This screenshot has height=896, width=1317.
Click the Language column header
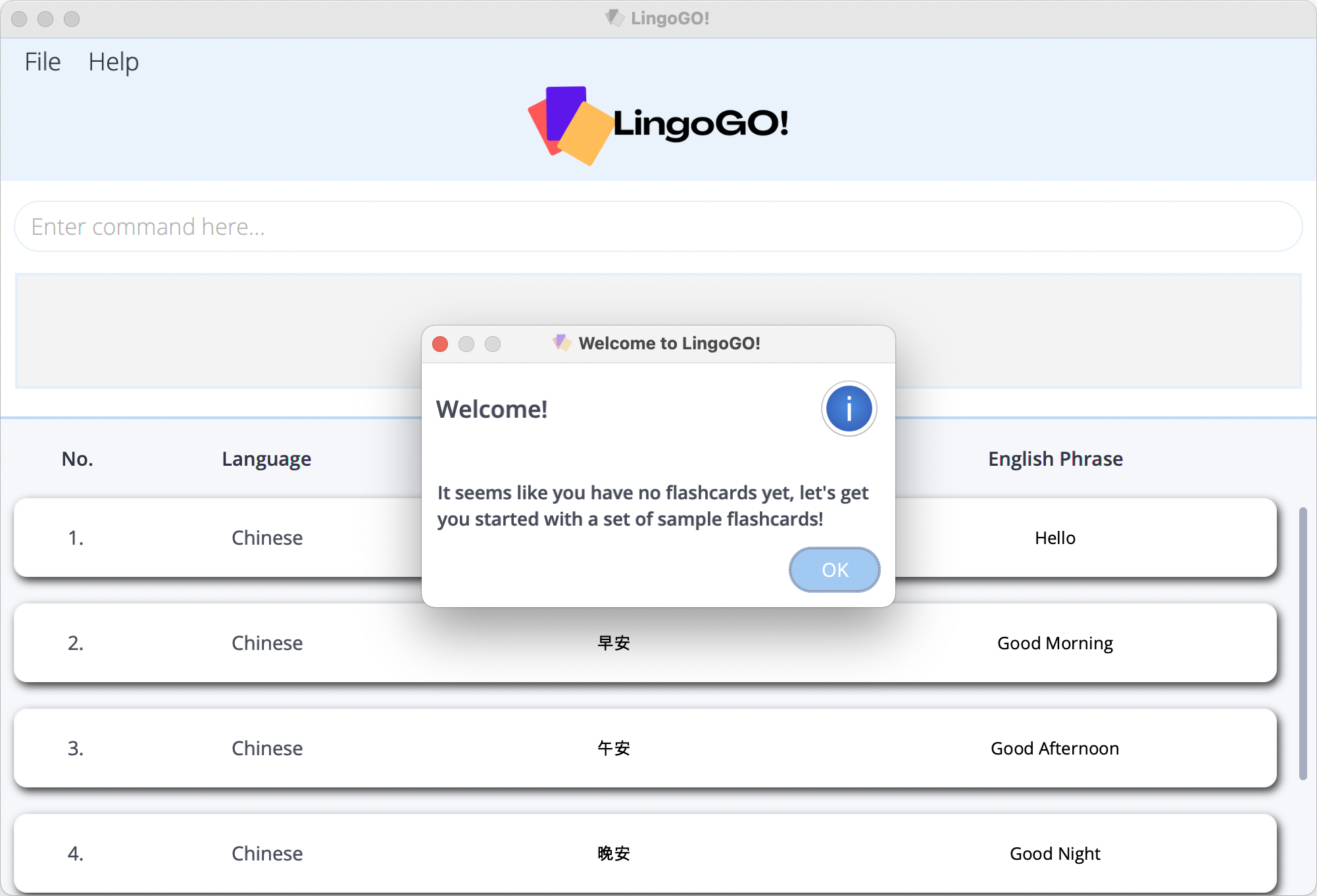[x=266, y=459]
